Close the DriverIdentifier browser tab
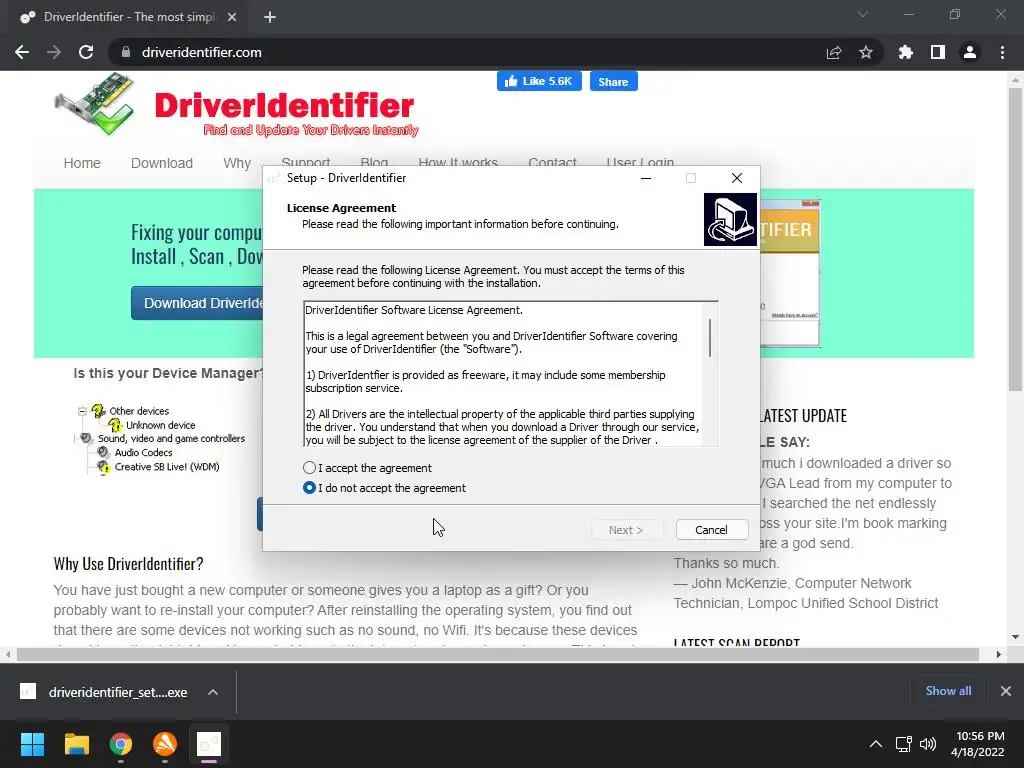 (232, 17)
